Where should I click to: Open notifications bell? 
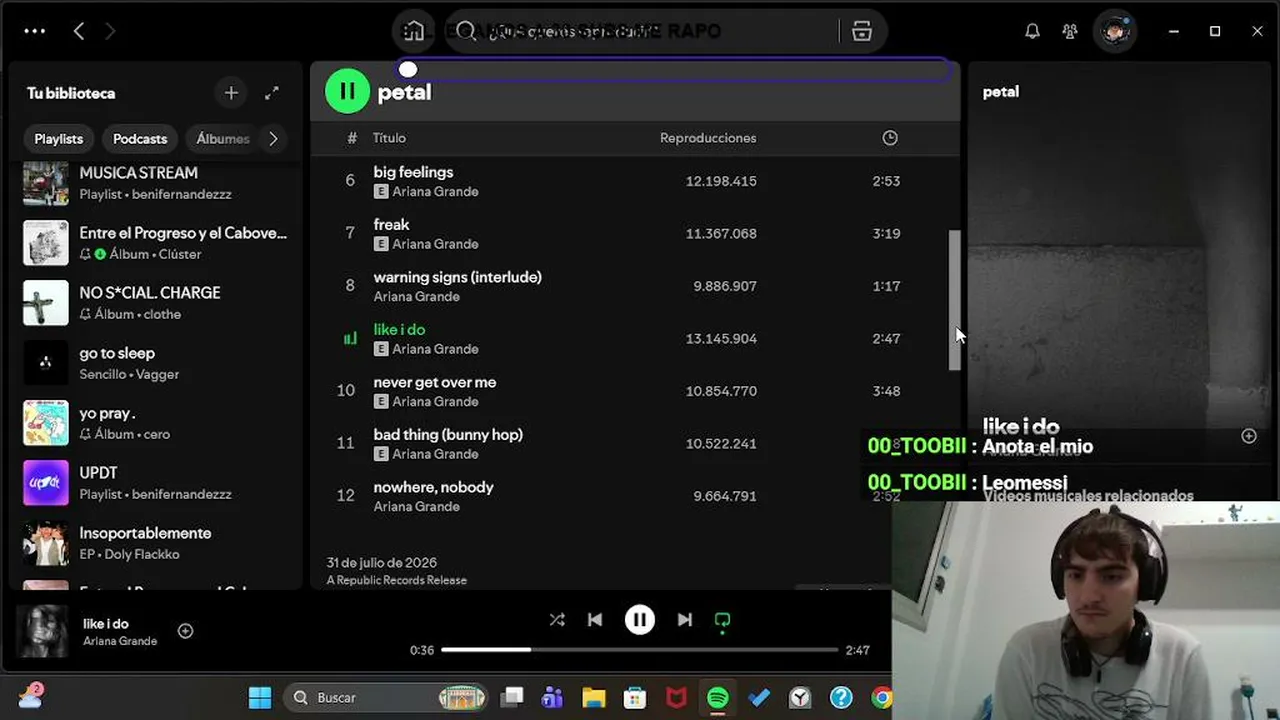pos(1032,31)
